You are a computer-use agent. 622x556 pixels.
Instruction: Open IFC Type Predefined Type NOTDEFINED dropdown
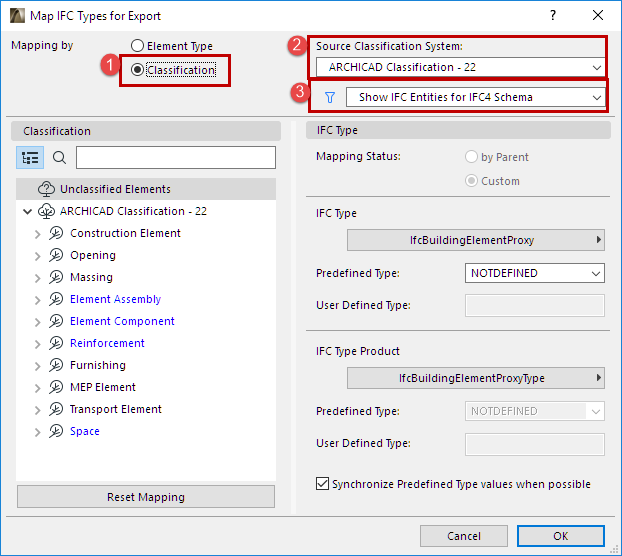[535, 273]
